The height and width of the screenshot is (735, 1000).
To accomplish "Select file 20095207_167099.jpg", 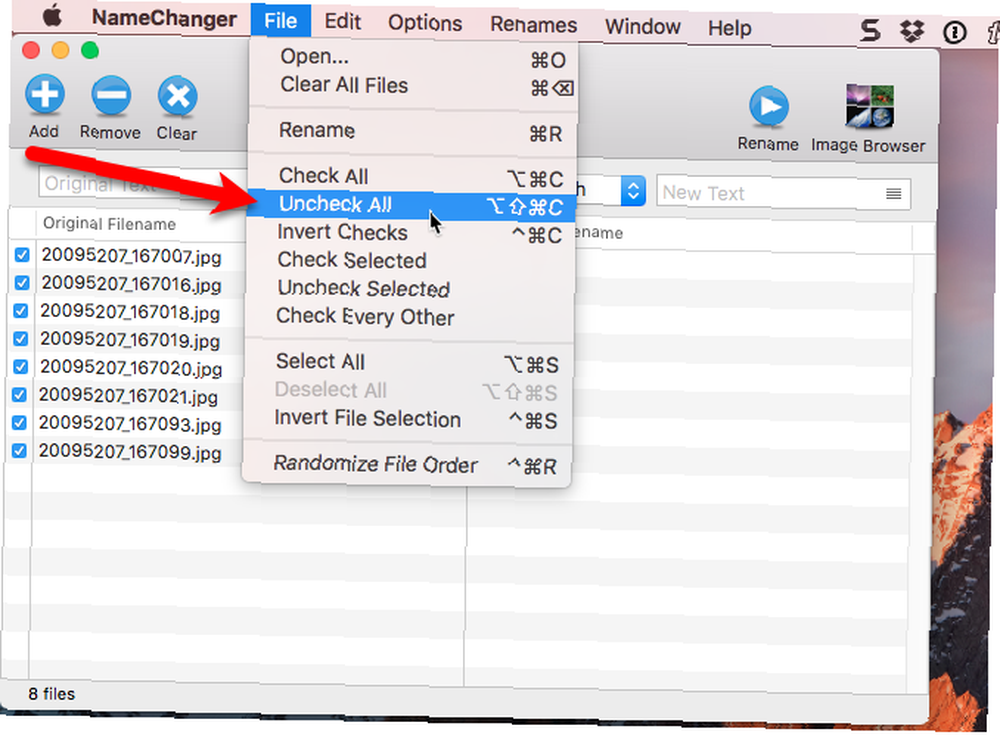I will click(129, 452).
